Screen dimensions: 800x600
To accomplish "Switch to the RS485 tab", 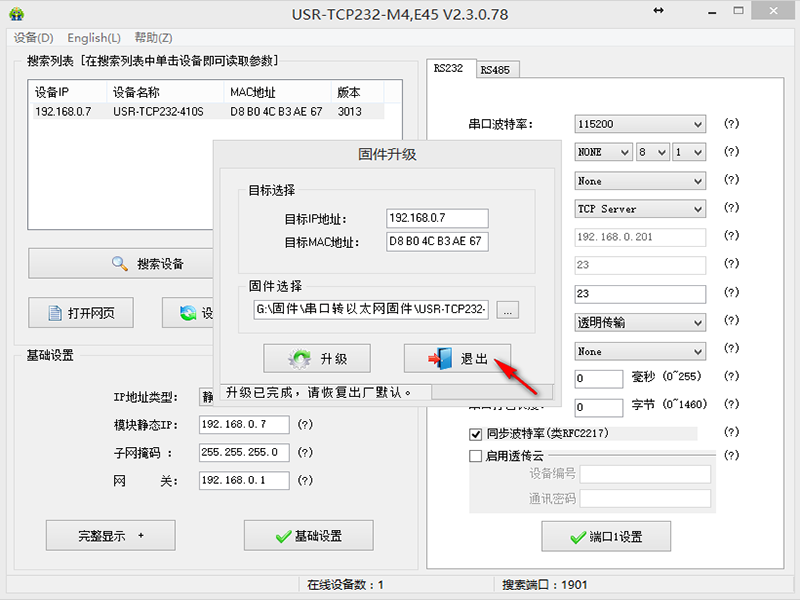I will coord(495,70).
